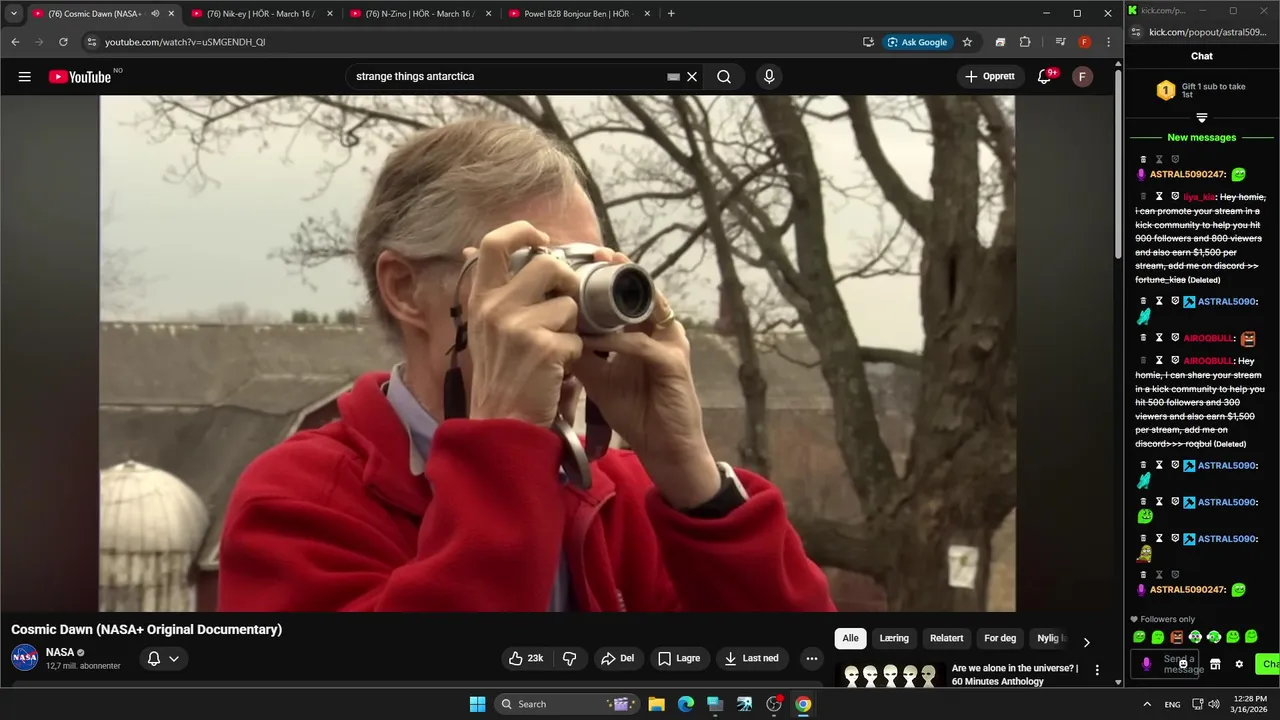Open a new Chrome tab

[671, 14]
